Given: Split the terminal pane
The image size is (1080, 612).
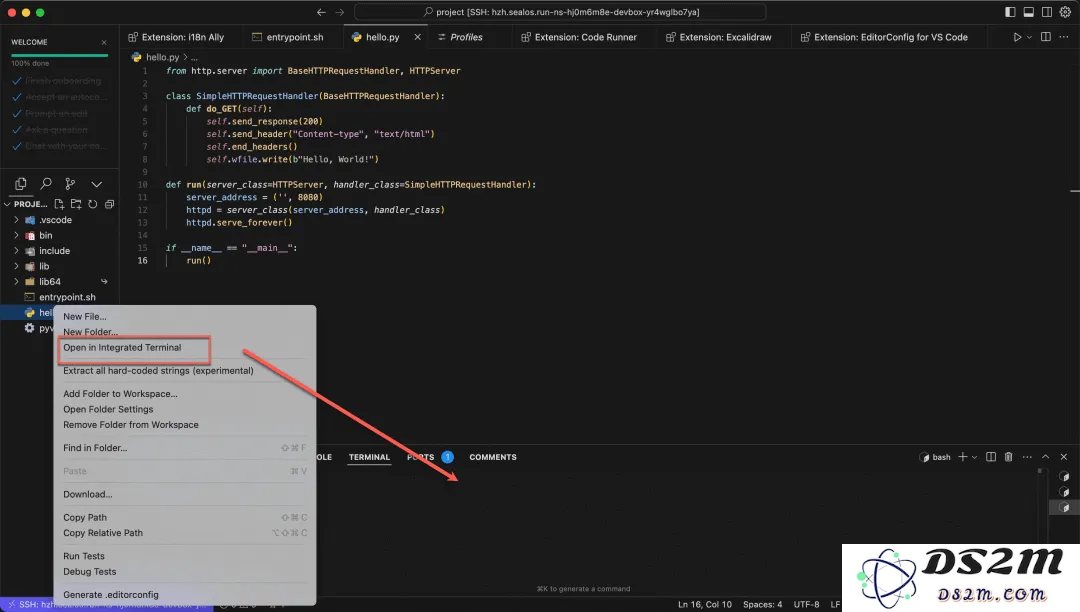Looking at the screenshot, I should [x=990, y=457].
